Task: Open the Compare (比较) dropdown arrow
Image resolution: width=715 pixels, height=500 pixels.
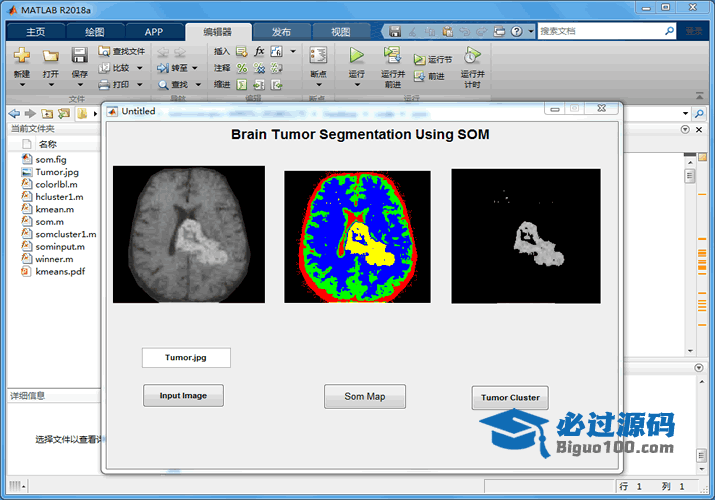Action: tap(140, 68)
